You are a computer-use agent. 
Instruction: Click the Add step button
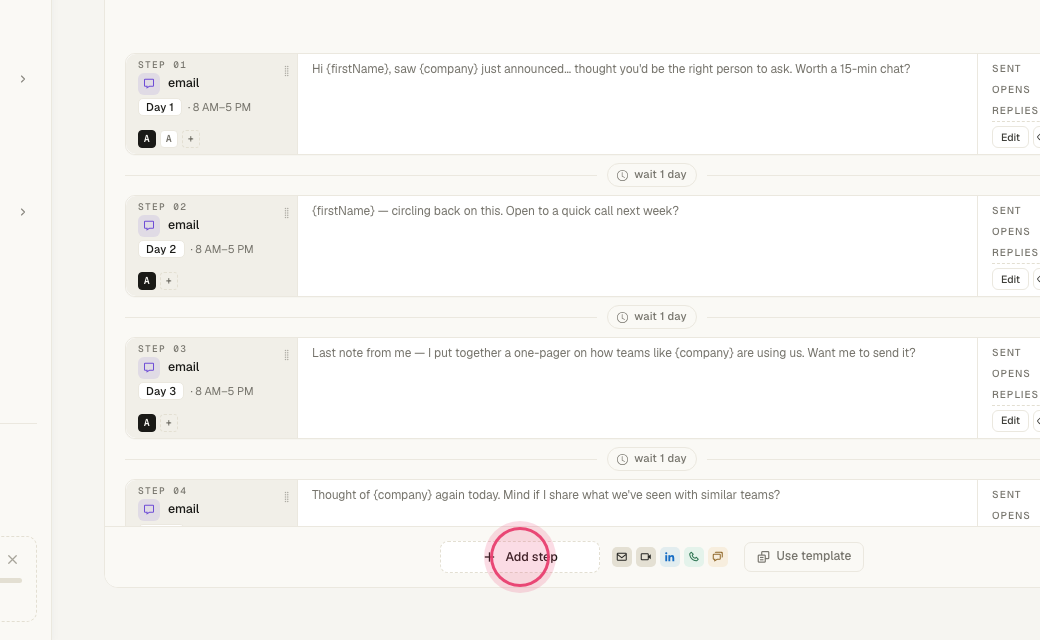[520, 557]
